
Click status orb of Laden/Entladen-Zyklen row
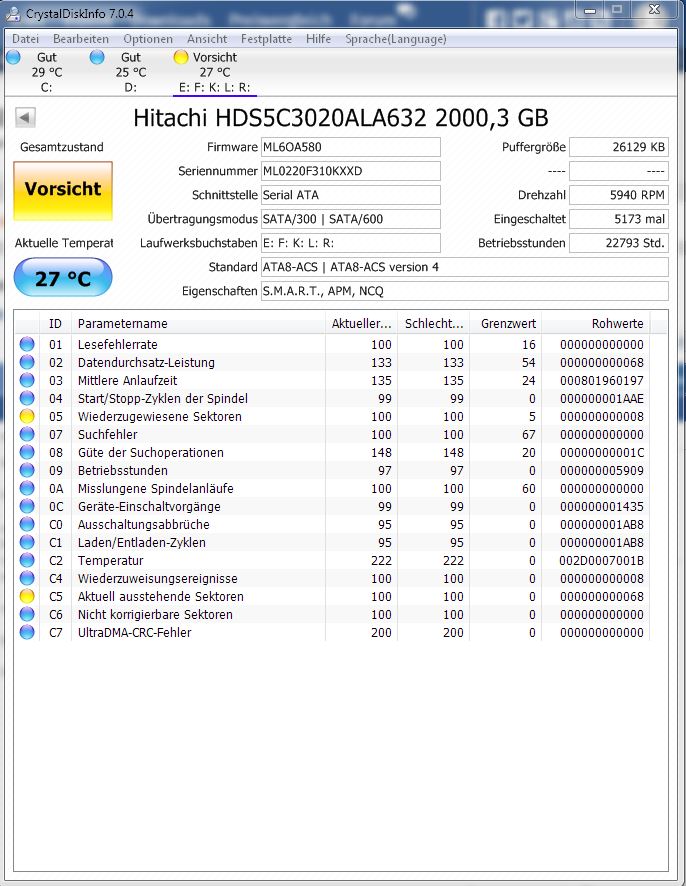(27, 542)
